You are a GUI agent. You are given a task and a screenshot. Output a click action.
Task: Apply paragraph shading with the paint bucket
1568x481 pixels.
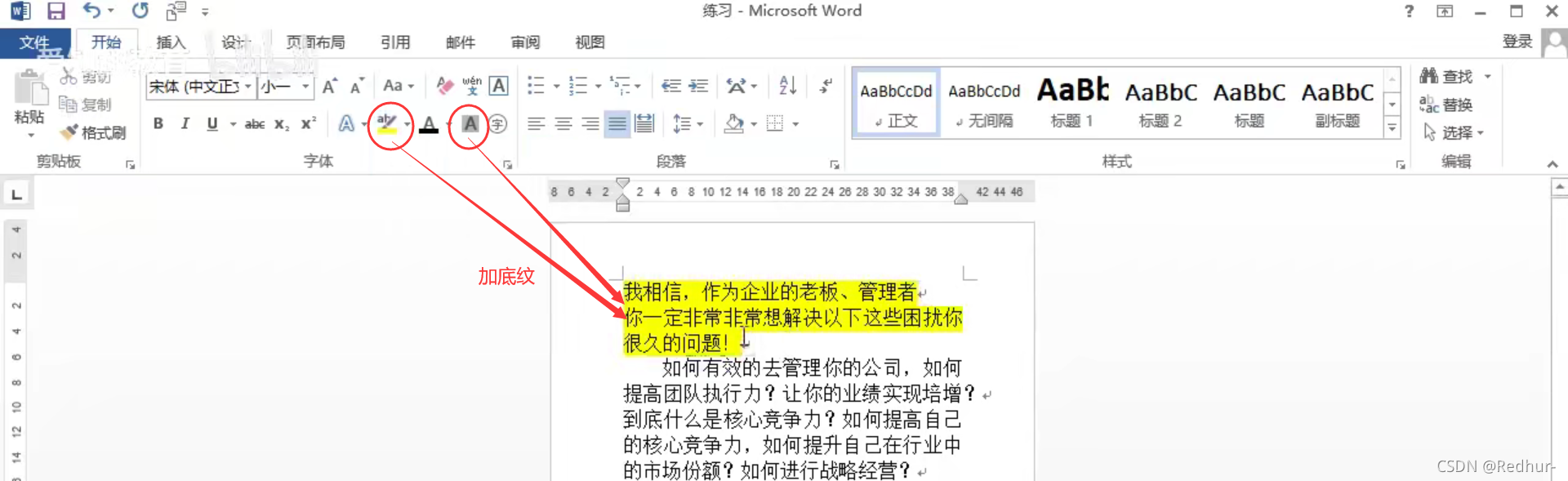(x=734, y=124)
